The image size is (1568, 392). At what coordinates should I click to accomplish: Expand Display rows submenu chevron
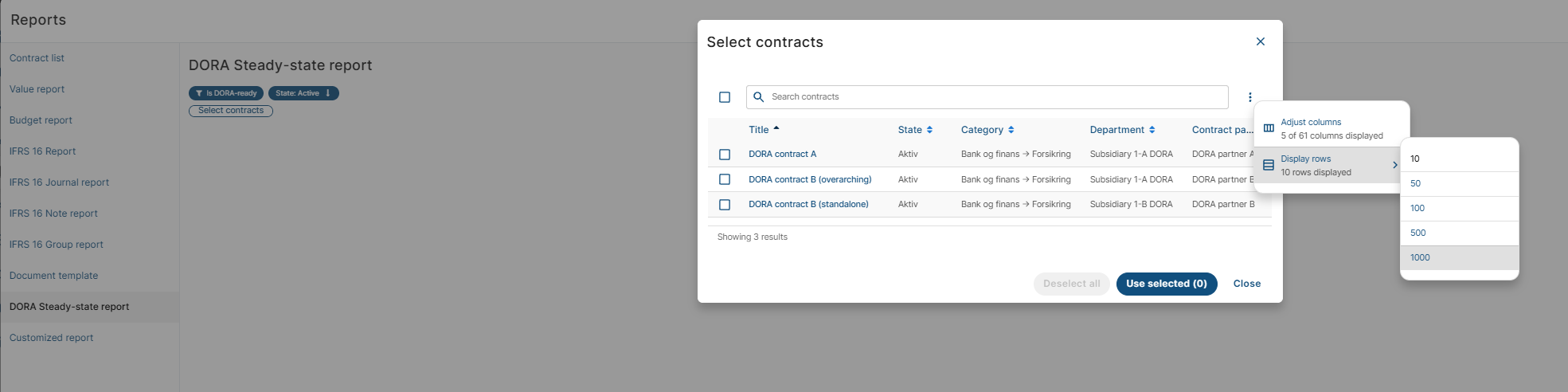click(x=1394, y=165)
